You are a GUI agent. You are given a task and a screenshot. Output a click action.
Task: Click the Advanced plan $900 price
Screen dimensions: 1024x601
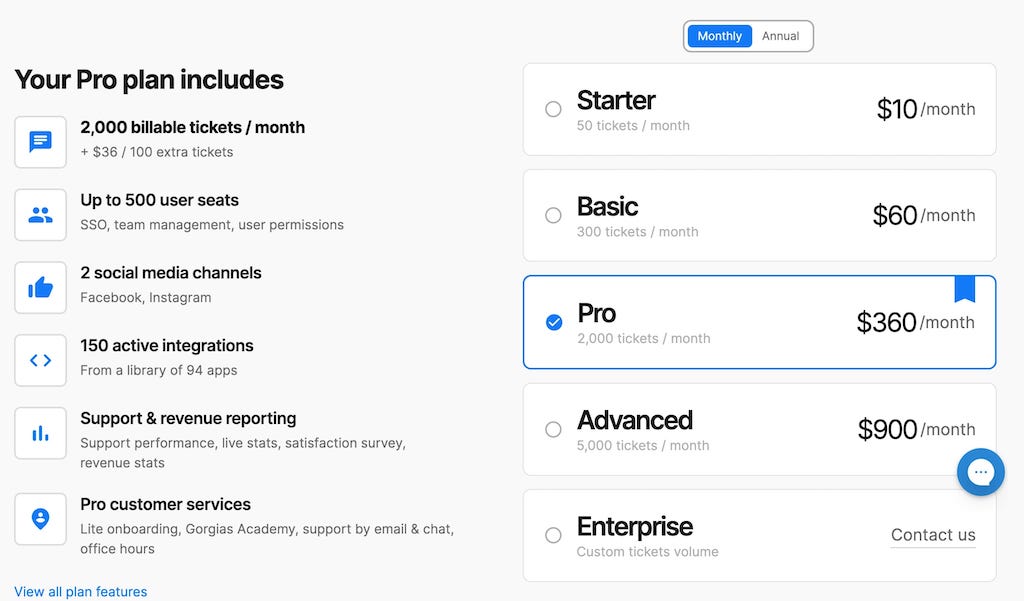[887, 429]
